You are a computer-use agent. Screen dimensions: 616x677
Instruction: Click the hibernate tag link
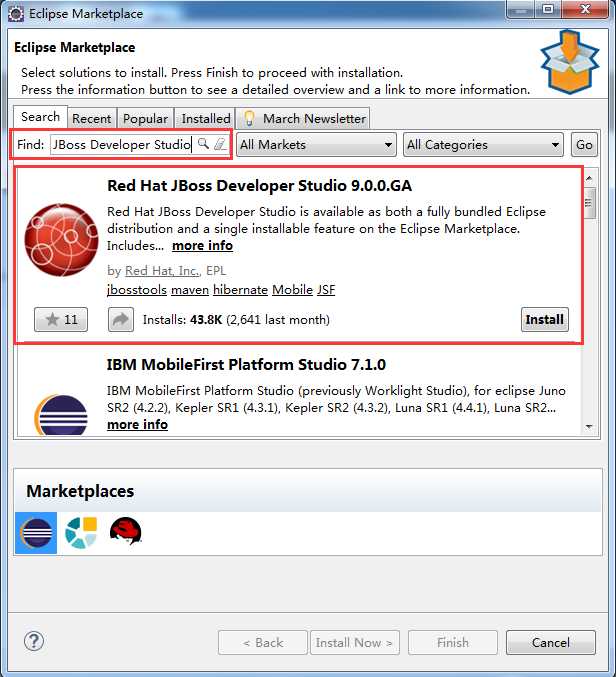pyautogui.click(x=240, y=289)
